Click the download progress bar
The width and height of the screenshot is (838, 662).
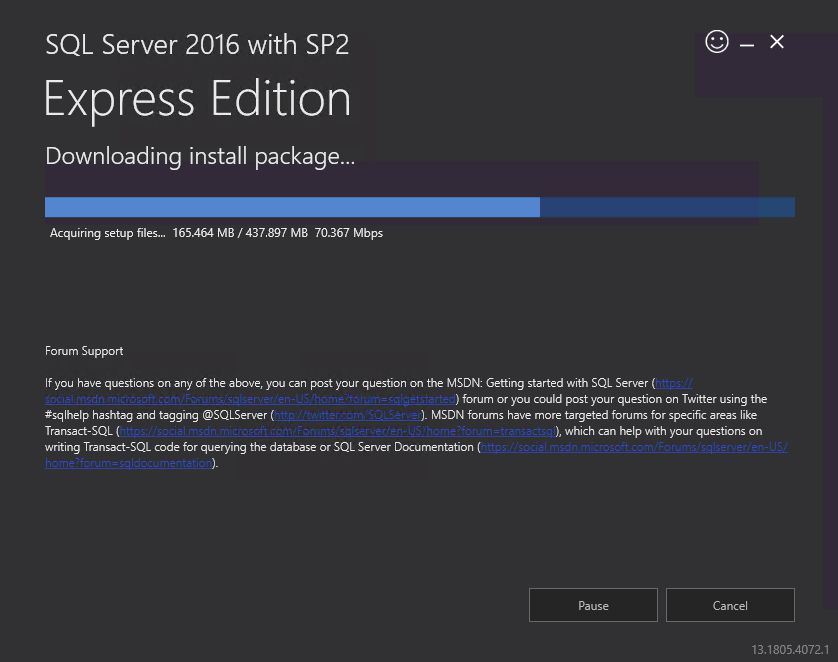click(420, 207)
